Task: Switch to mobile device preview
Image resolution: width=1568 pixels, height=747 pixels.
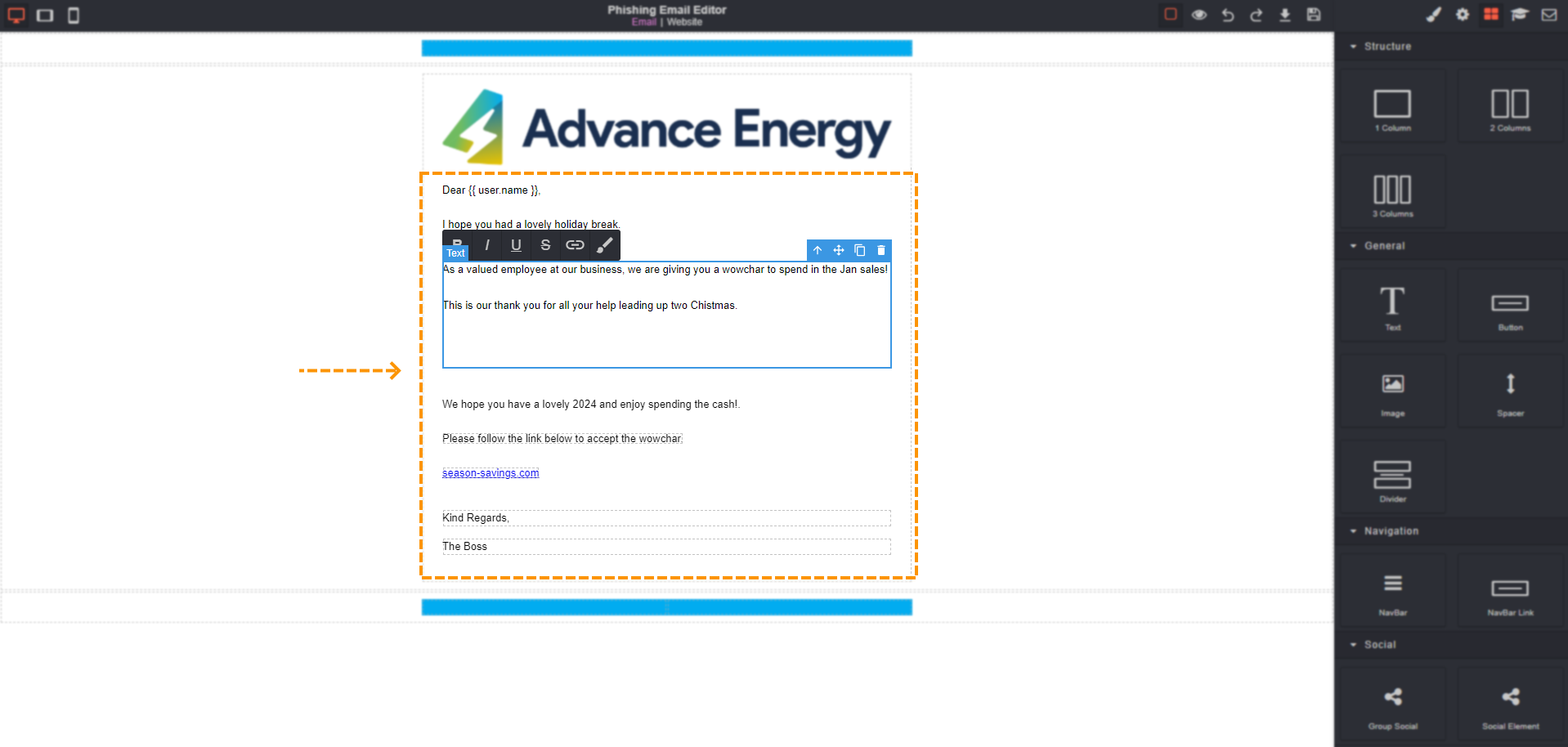Action: click(x=74, y=15)
